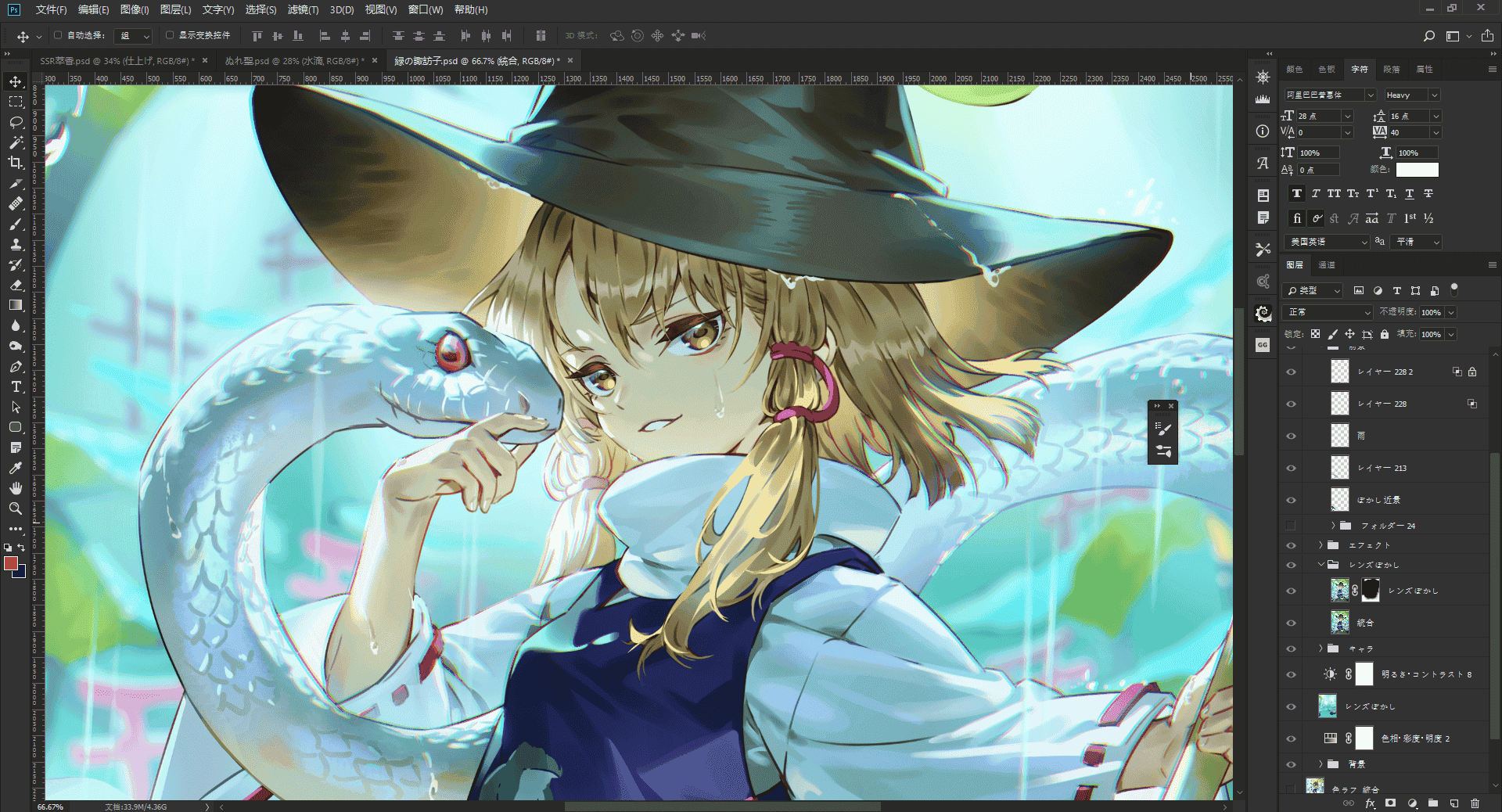This screenshot has width=1502, height=812.
Task: Select the Magic Wand tool
Action: (x=16, y=142)
